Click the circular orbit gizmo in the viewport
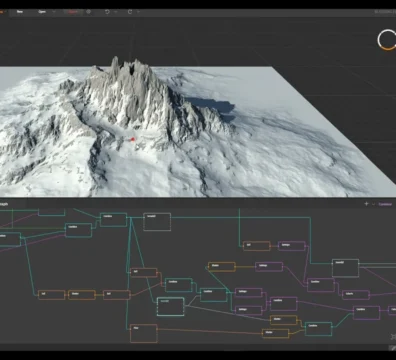The image size is (396, 360). click(387, 40)
